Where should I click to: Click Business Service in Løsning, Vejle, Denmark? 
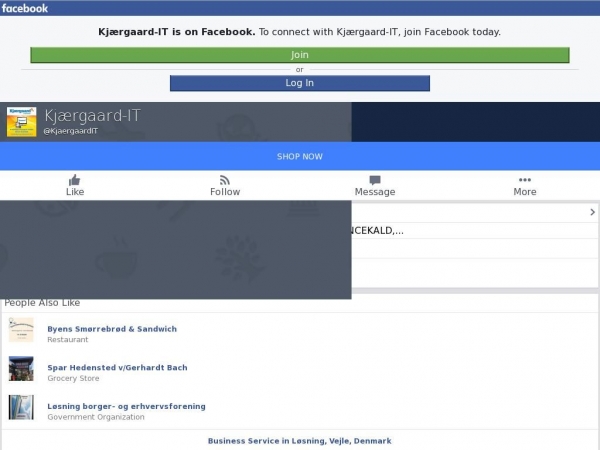[x=300, y=441]
